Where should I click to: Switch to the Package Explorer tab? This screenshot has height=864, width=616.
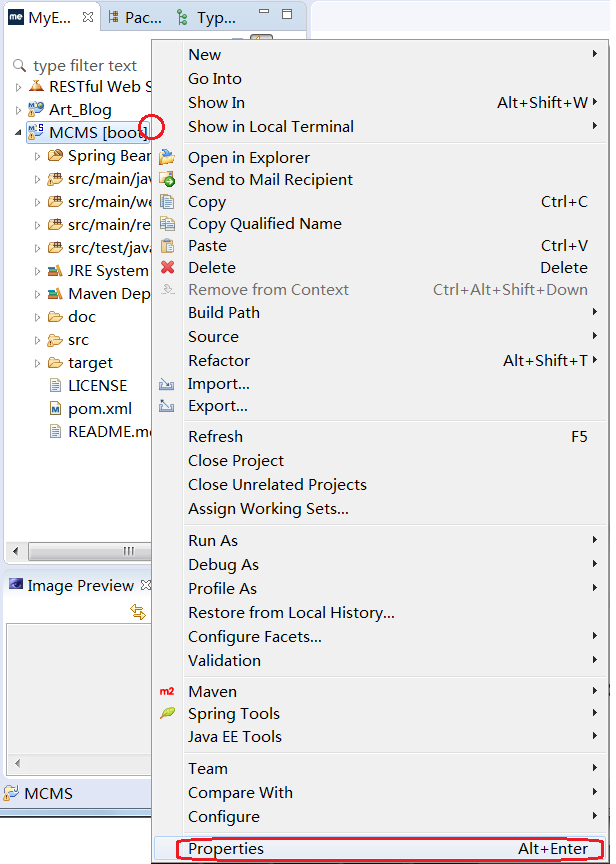[x=135, y=18]
